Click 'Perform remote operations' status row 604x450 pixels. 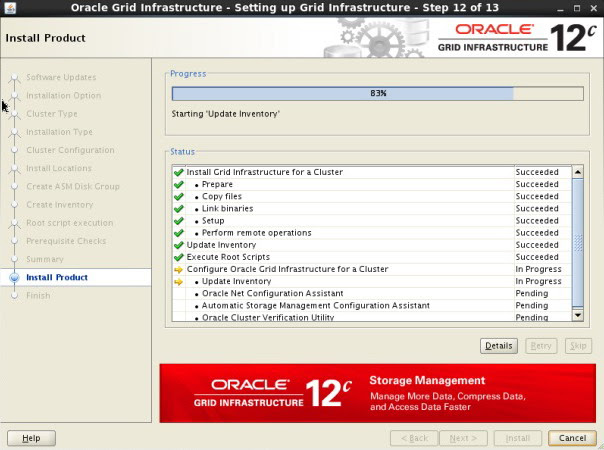372,233
